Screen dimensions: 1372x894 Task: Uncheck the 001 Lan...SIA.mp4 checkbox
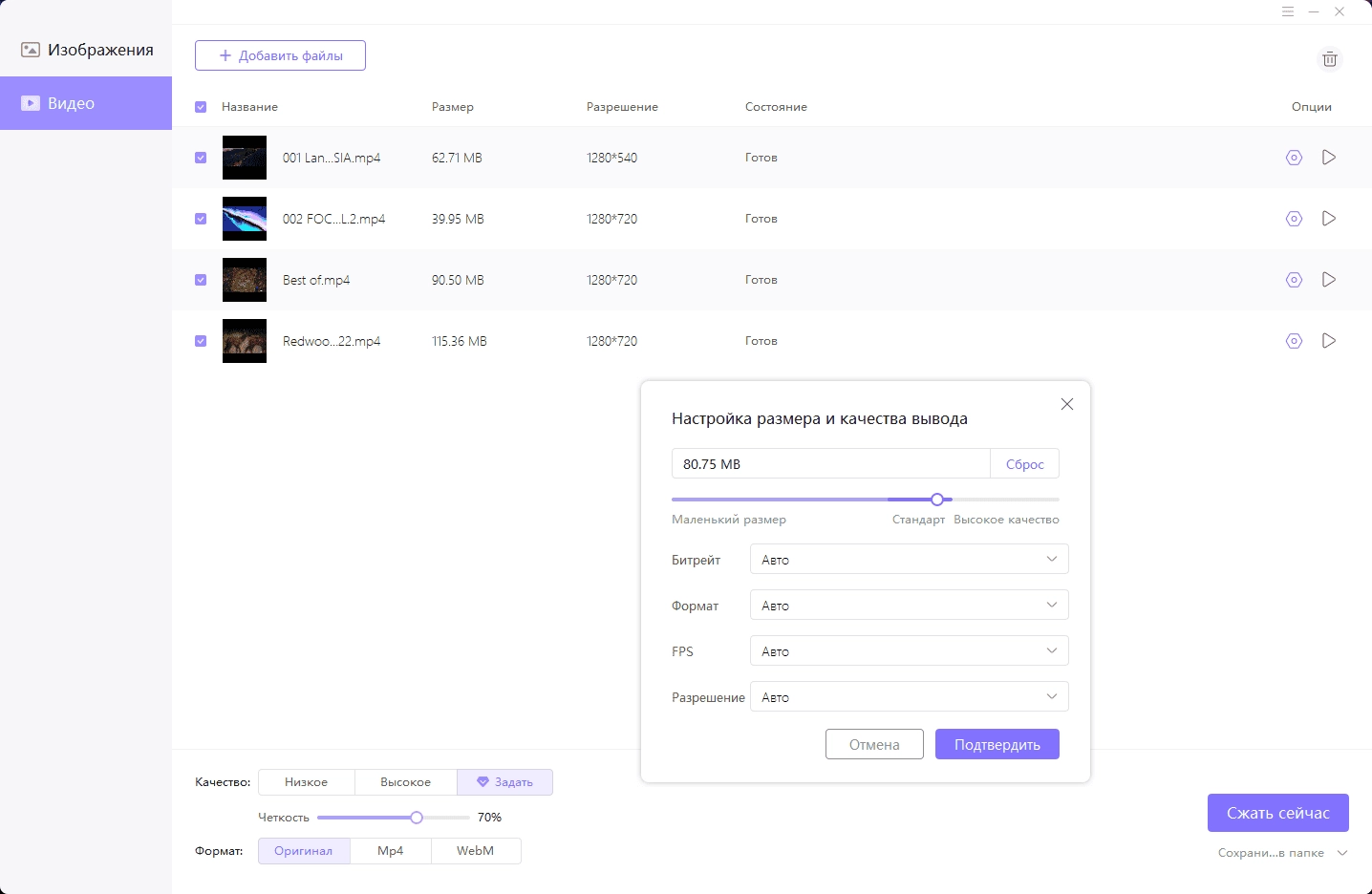coord(201,158)
